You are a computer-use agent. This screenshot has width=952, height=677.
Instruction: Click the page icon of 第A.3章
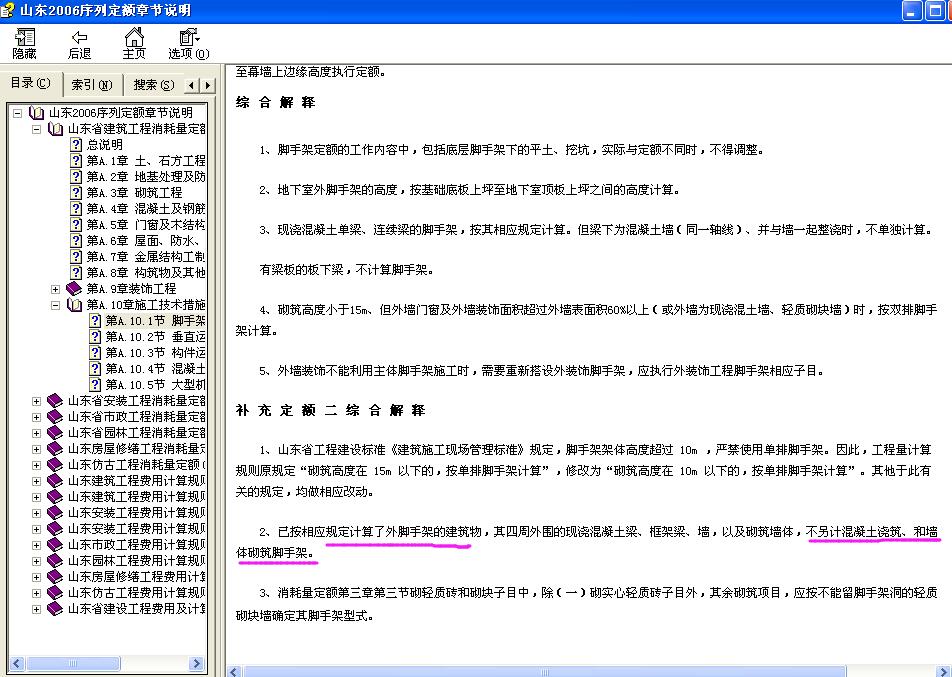pyautogui.click(x=76, y=192)
